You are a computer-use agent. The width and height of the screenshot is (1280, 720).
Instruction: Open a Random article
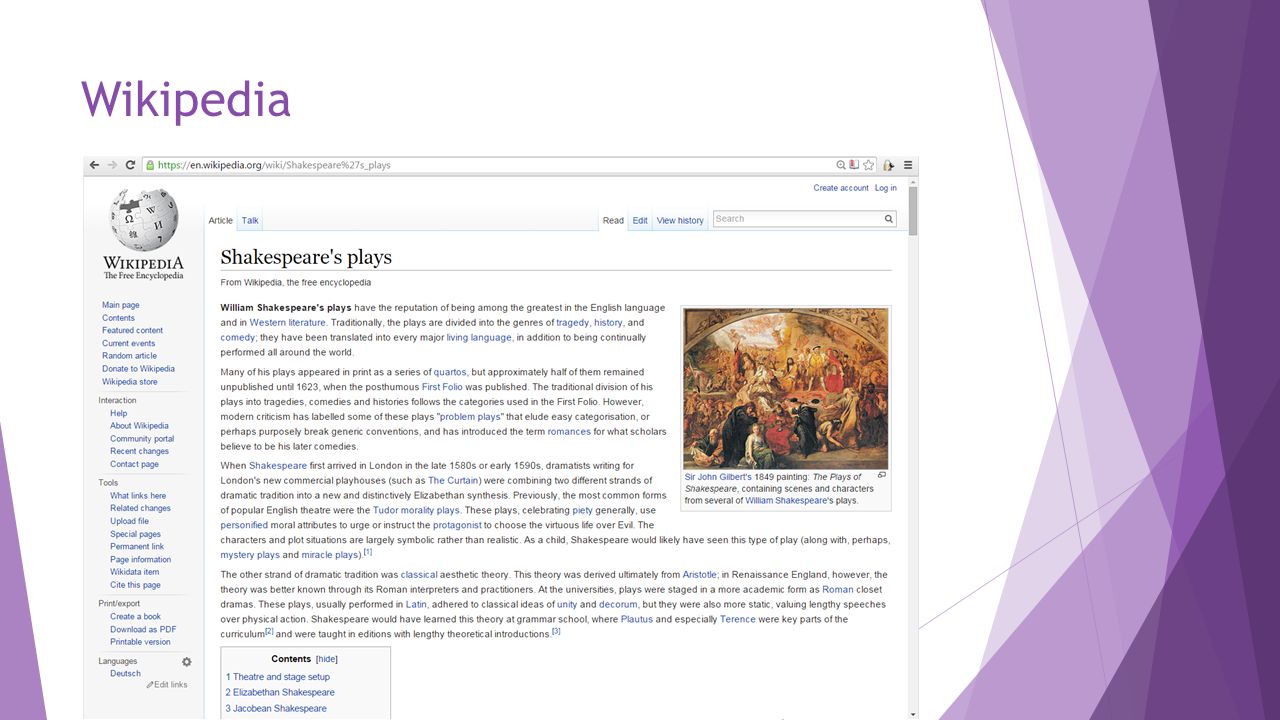(129, 356)
